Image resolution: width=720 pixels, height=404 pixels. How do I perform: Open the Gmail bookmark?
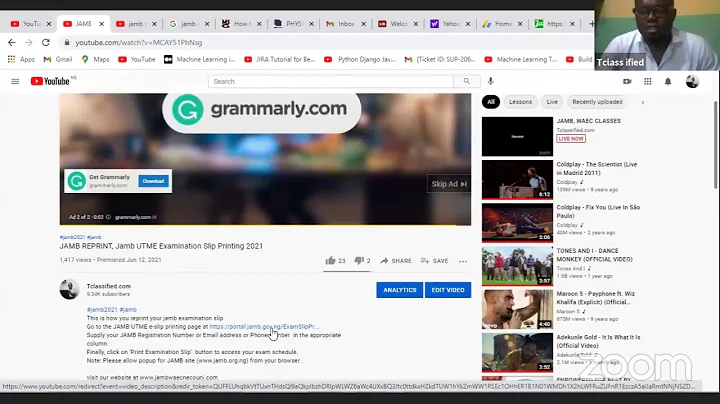click(x=58, y=59)
